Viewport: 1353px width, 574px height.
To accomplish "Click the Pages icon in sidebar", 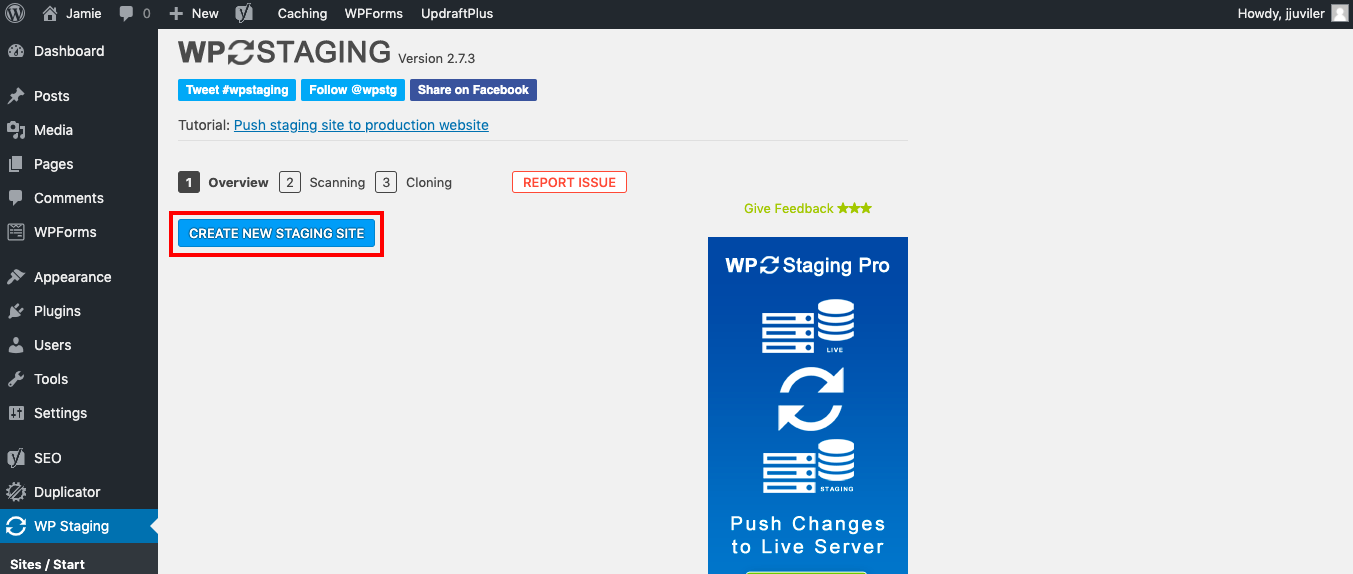I will (x=16, y=164).
